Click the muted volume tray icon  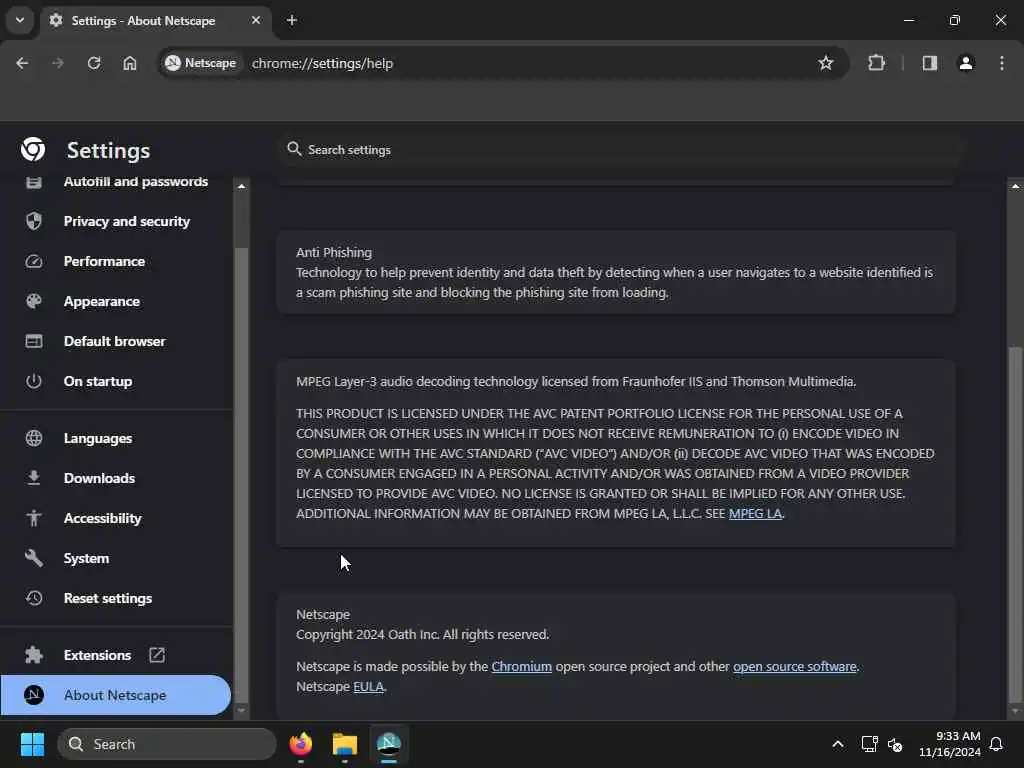point(895,744)
